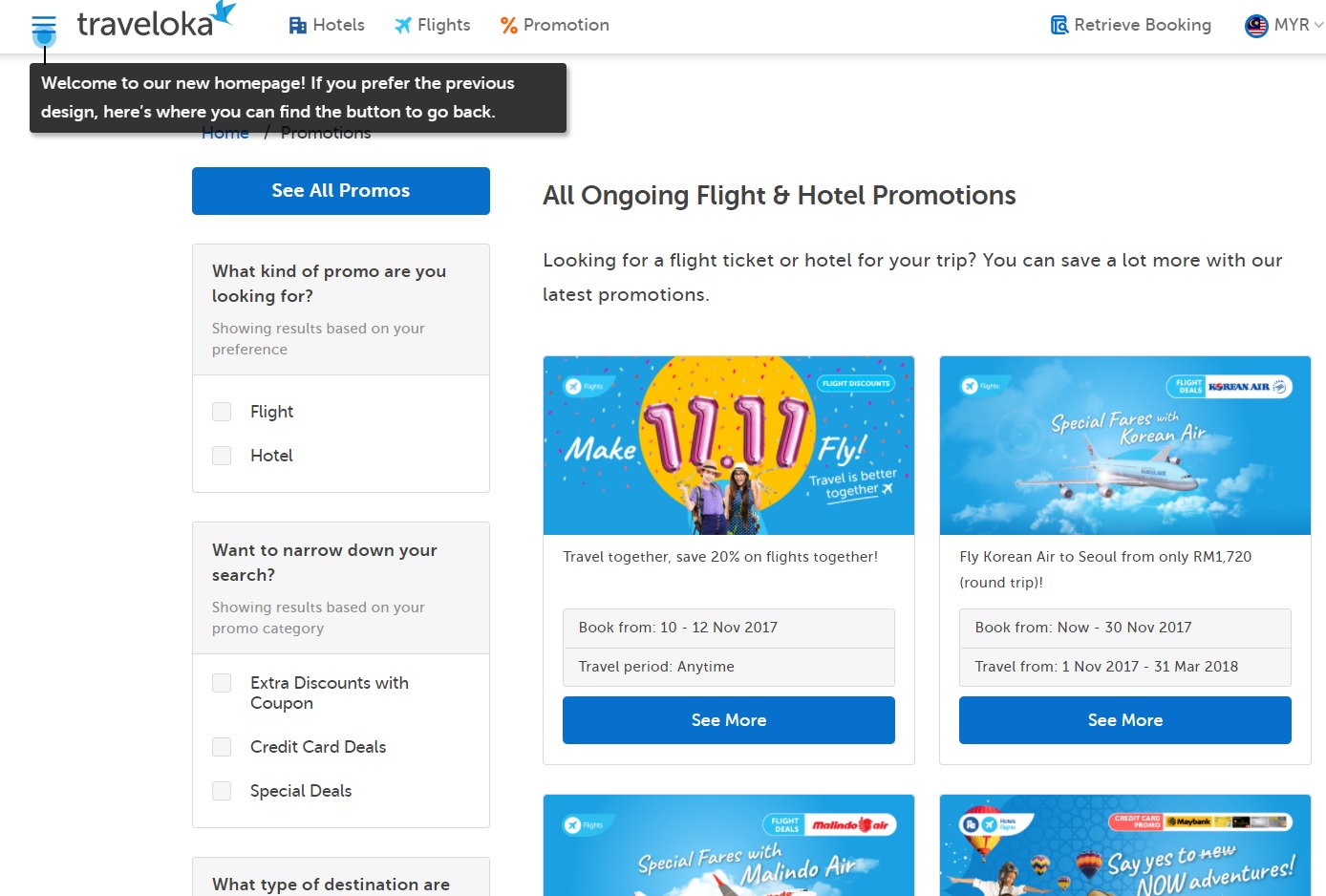Click the Hotels building icon

pos(298,26)
